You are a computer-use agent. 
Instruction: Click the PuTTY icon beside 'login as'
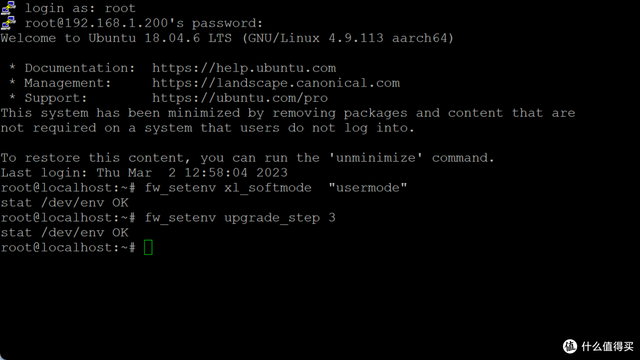(8, 7)
